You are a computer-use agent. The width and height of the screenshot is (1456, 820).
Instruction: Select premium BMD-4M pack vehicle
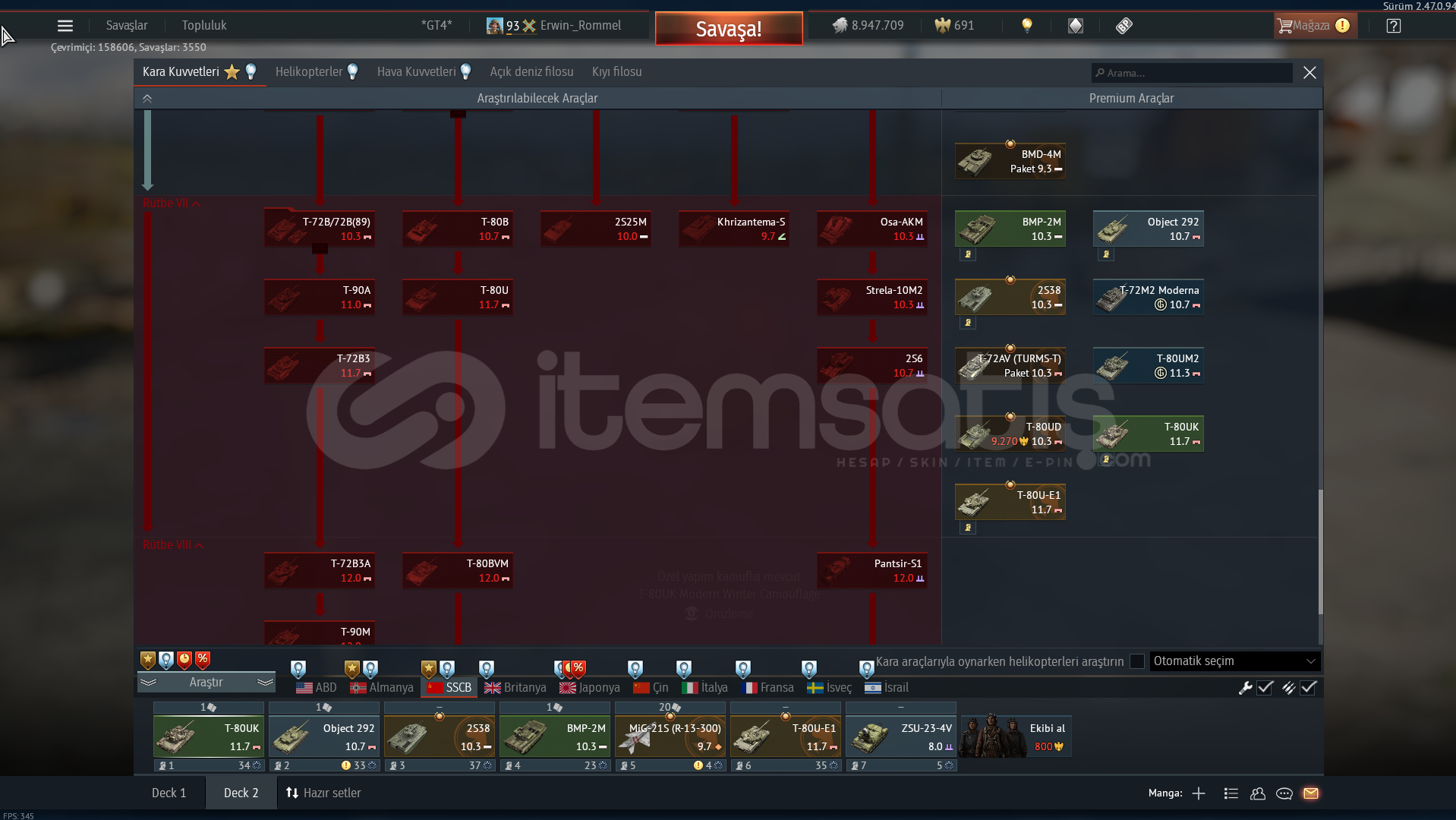[1010, 160]
